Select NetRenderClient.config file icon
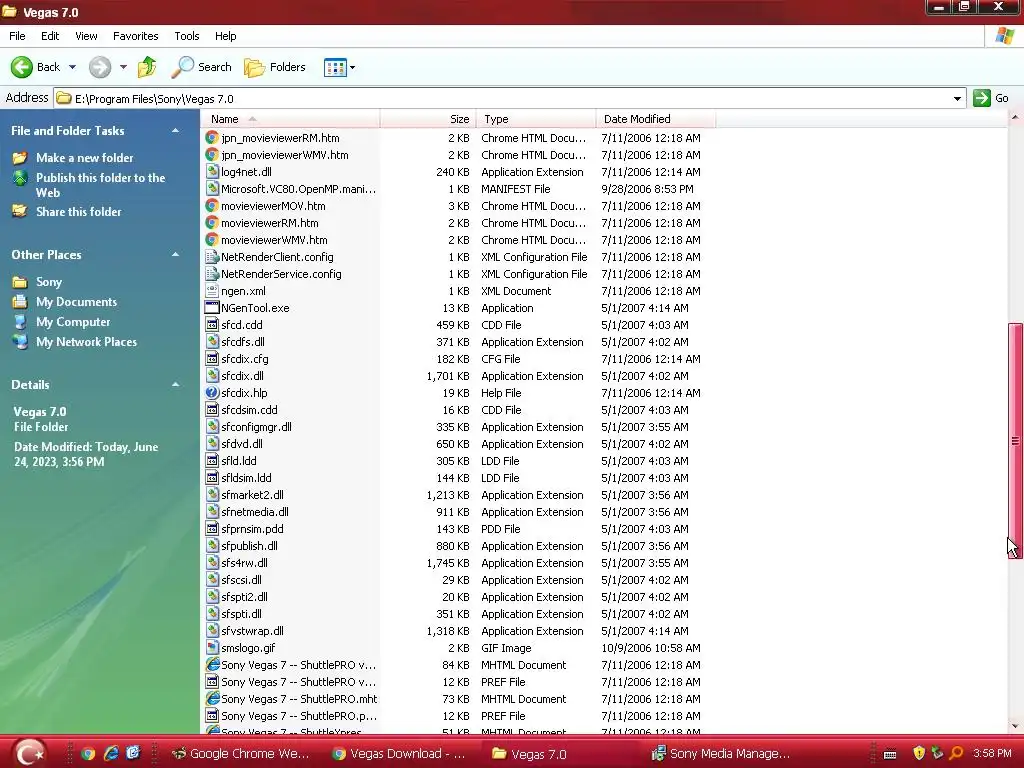1024x768 pixels. (x=212, y=257)
